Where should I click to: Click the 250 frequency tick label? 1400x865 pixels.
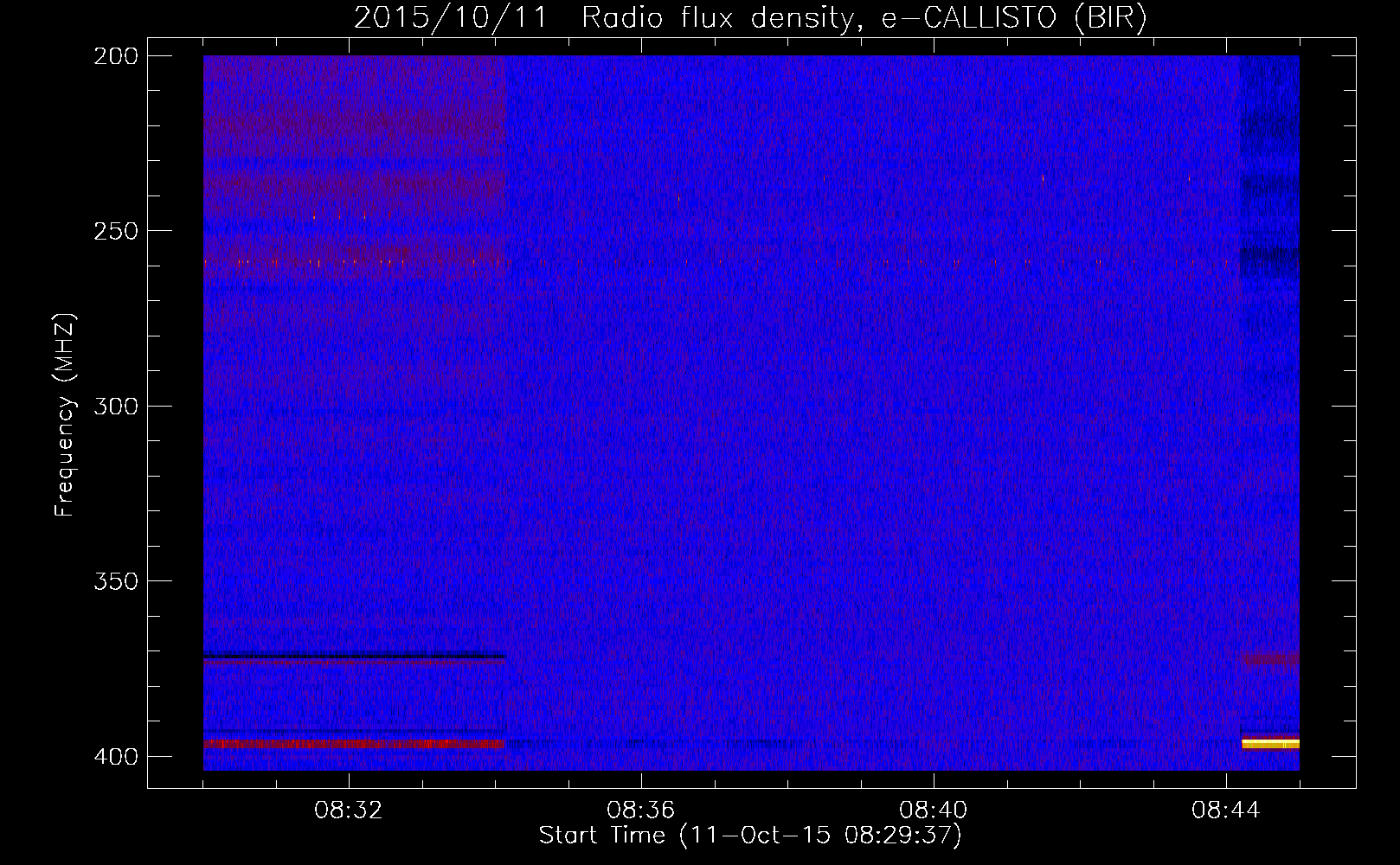coord(116,231)
